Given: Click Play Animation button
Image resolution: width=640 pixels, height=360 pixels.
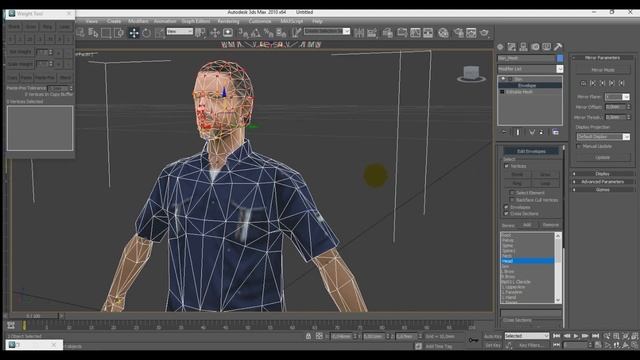Looking at the screenshot, I should point(576,336).
